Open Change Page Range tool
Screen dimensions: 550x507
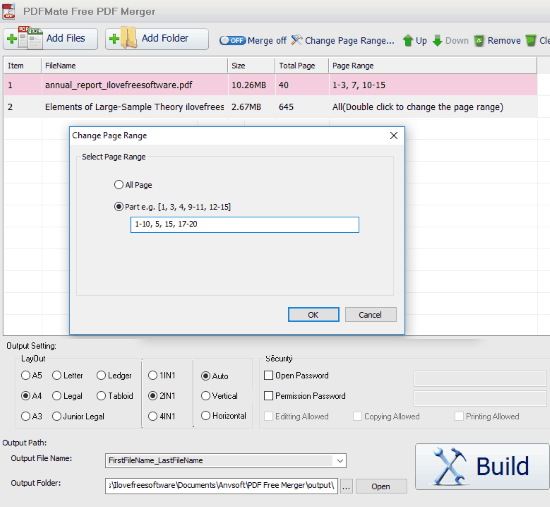pos(343,41)
